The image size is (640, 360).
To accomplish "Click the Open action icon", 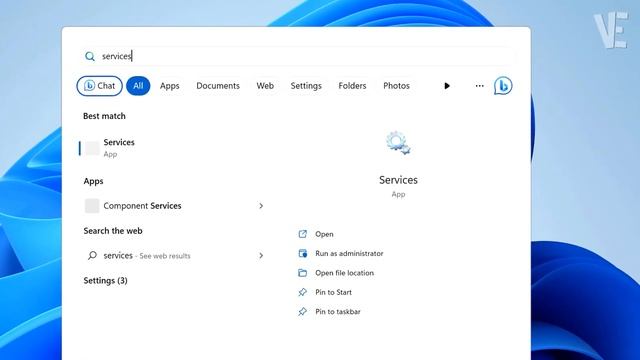I will pyautogui.click(x=302, y=234).
